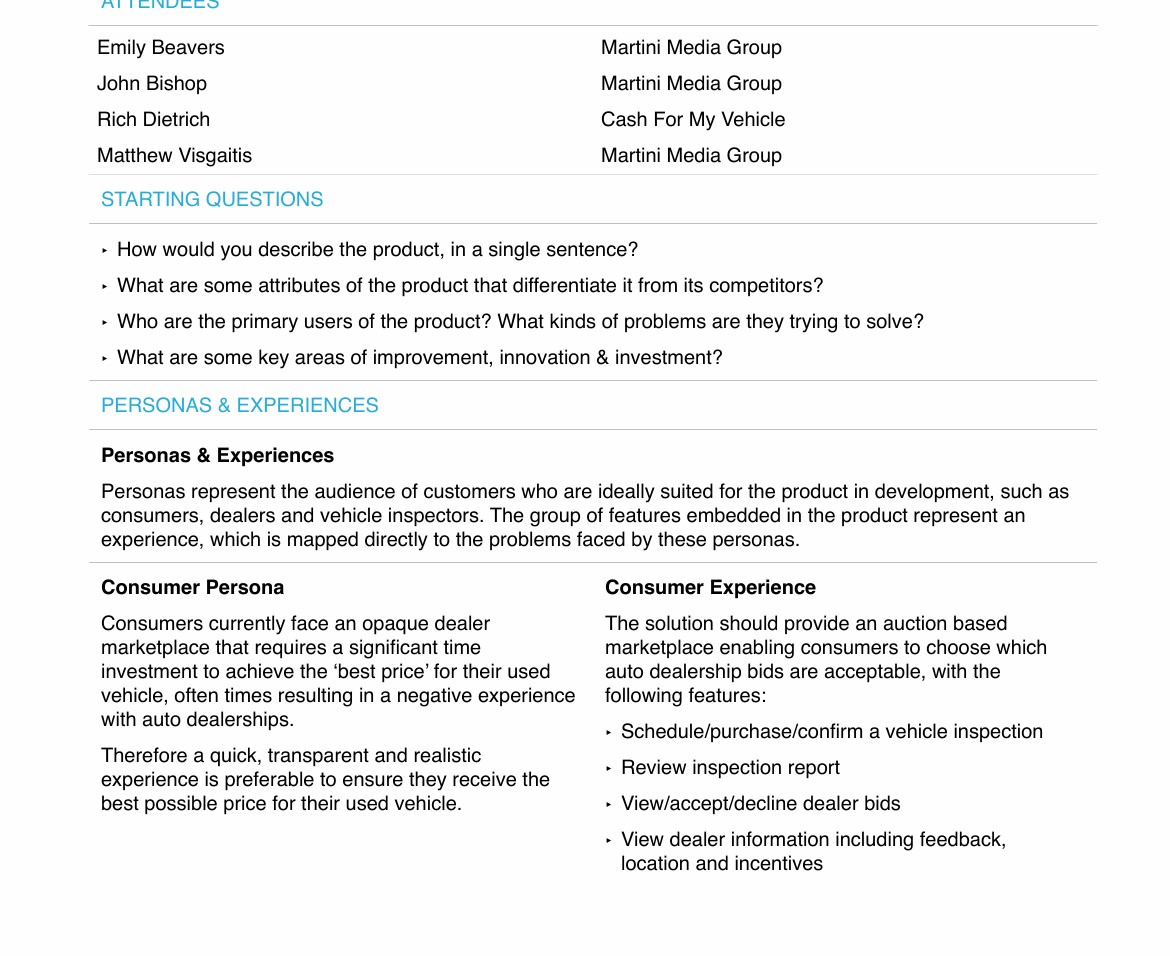Select attendee name Emily Beavers

tap(161, 47)
